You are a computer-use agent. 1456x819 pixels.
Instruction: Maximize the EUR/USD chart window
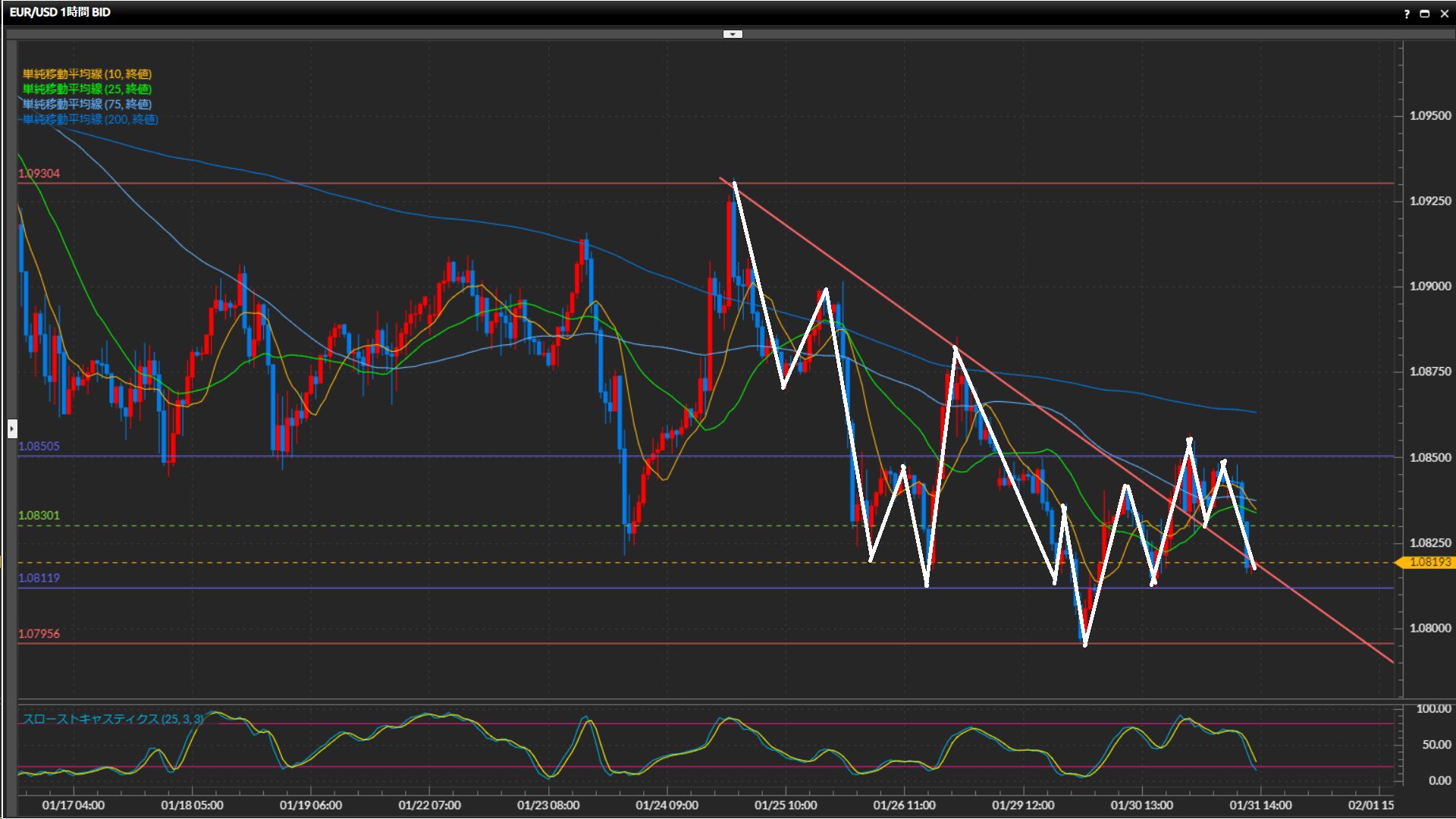click(x=1425, y=14)
